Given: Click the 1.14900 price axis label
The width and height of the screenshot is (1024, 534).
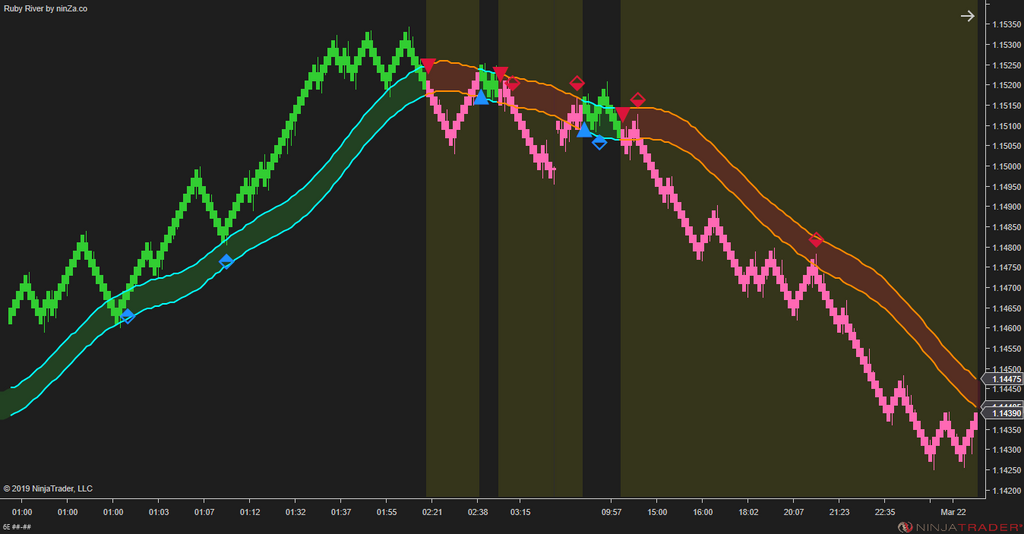Looking at the screenshot, I should 1006,207.
